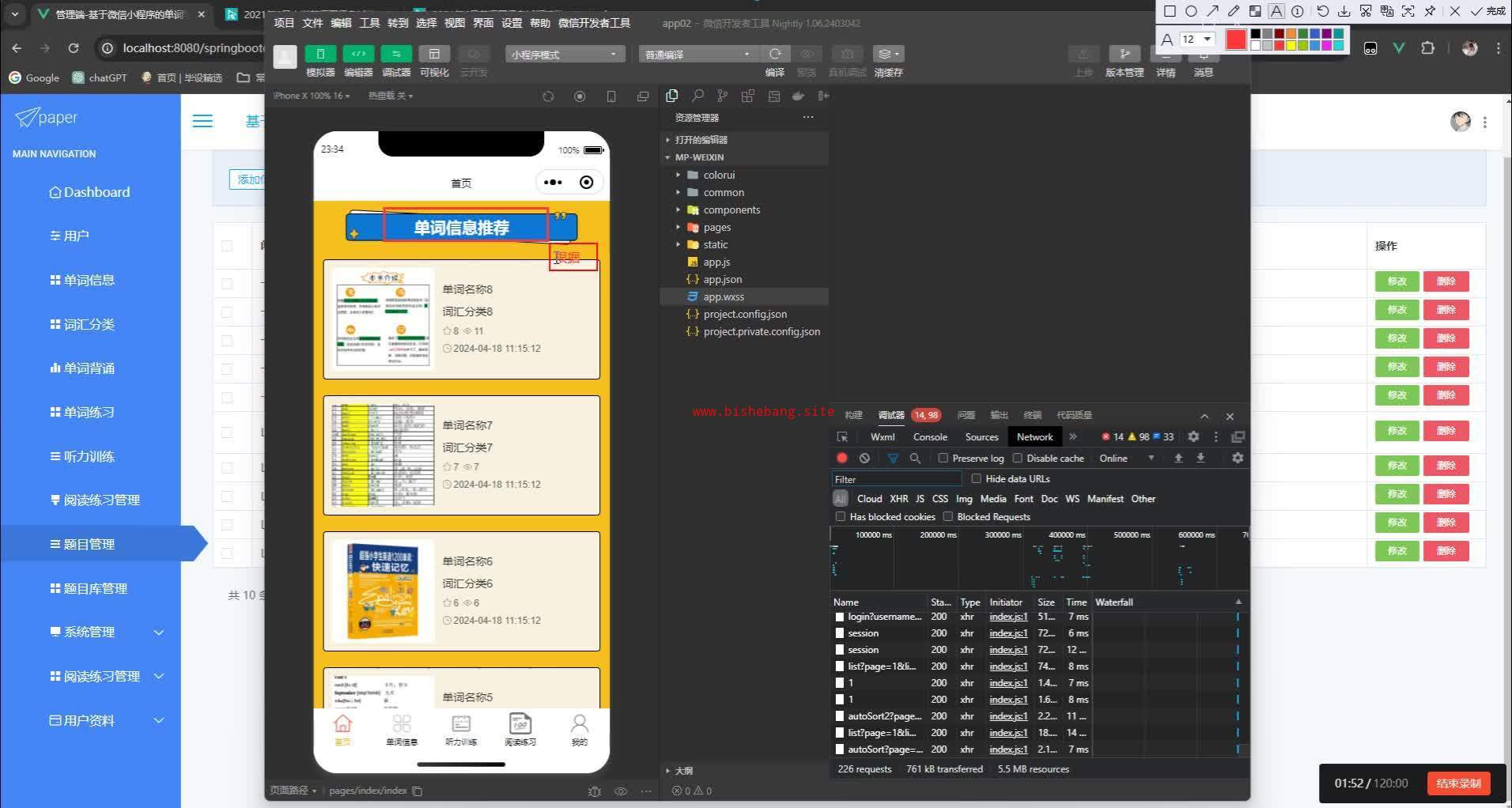Click the green simulator (模拟器) toolbar icon
Screen dimensions: 1512x808
point(319,54)
